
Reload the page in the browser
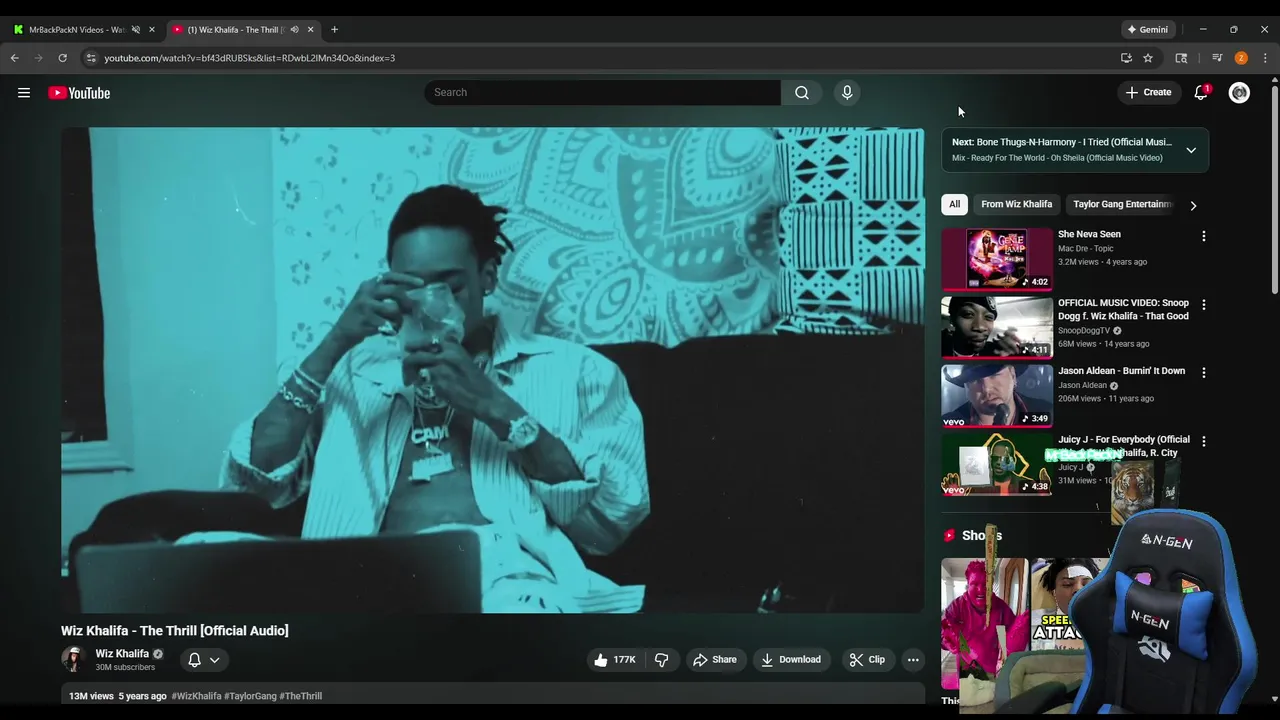click(62, 58)
